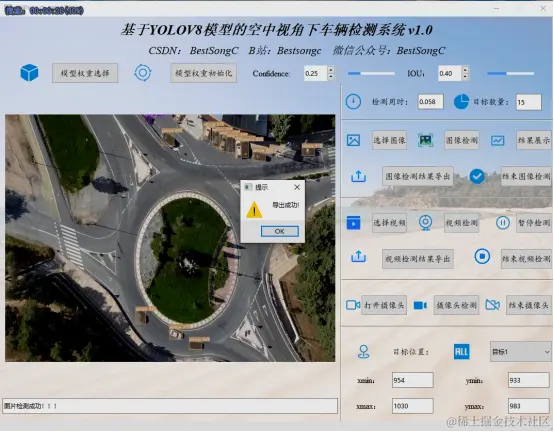Click 结束视频检测 button
The image size is (554, 432).
coord(526,259)
